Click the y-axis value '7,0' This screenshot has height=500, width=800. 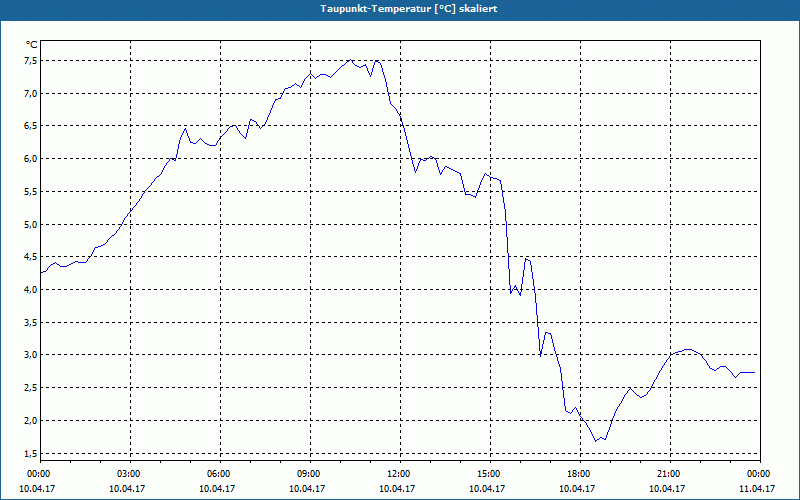[31, 93]
